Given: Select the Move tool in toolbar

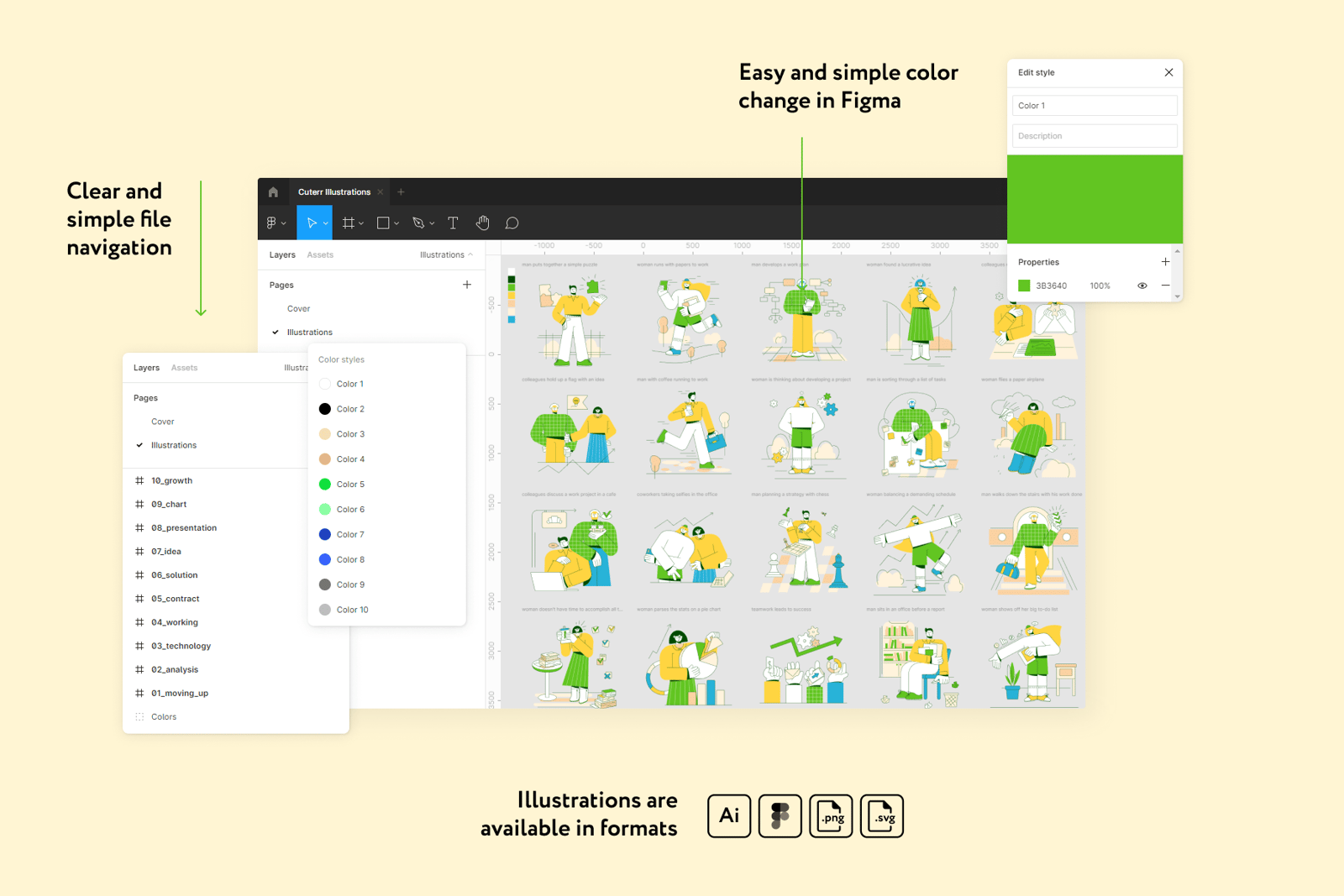Looking at the screenshot, I should [311, 223].
